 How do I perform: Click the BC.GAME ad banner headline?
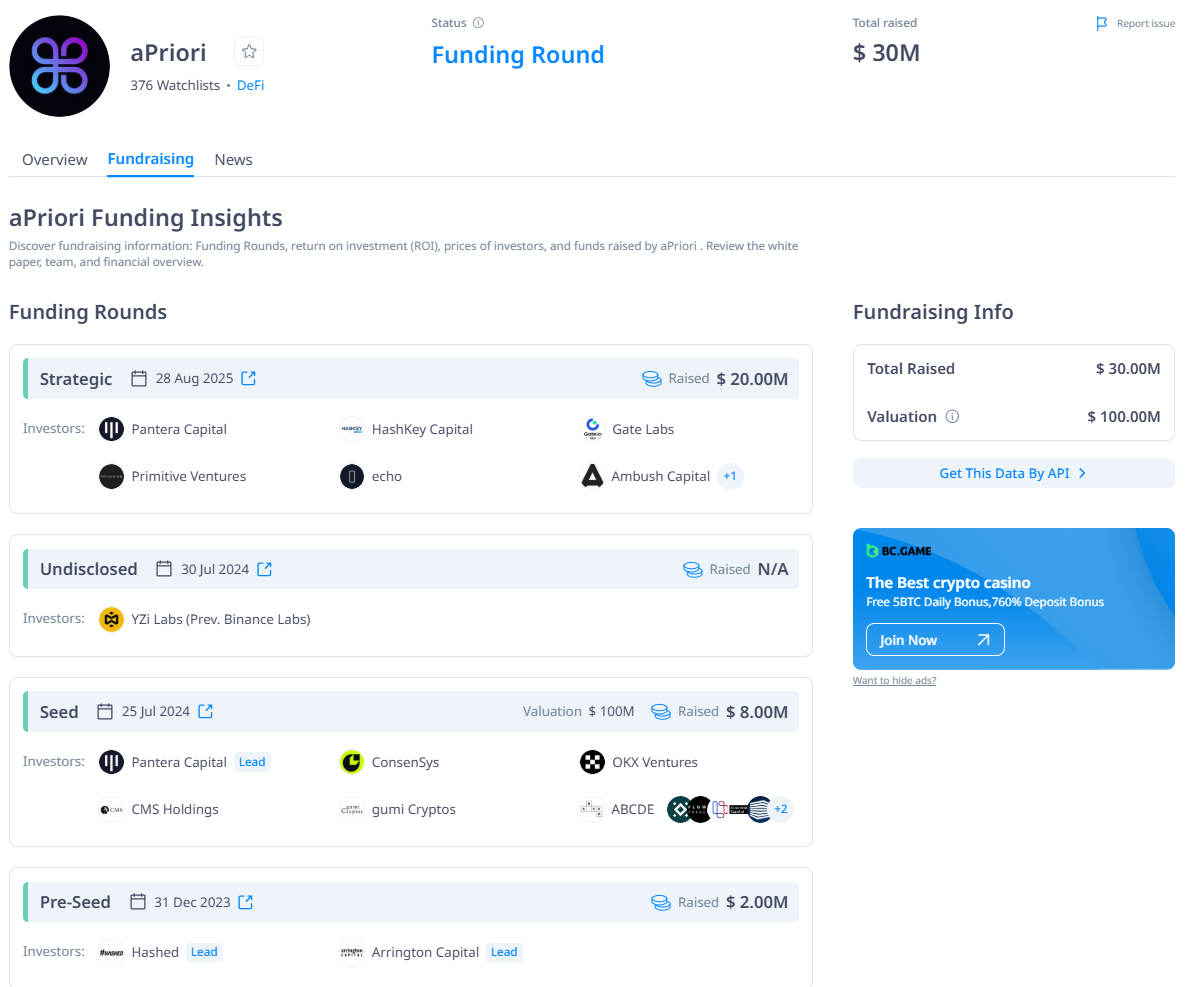pos(948,583)
